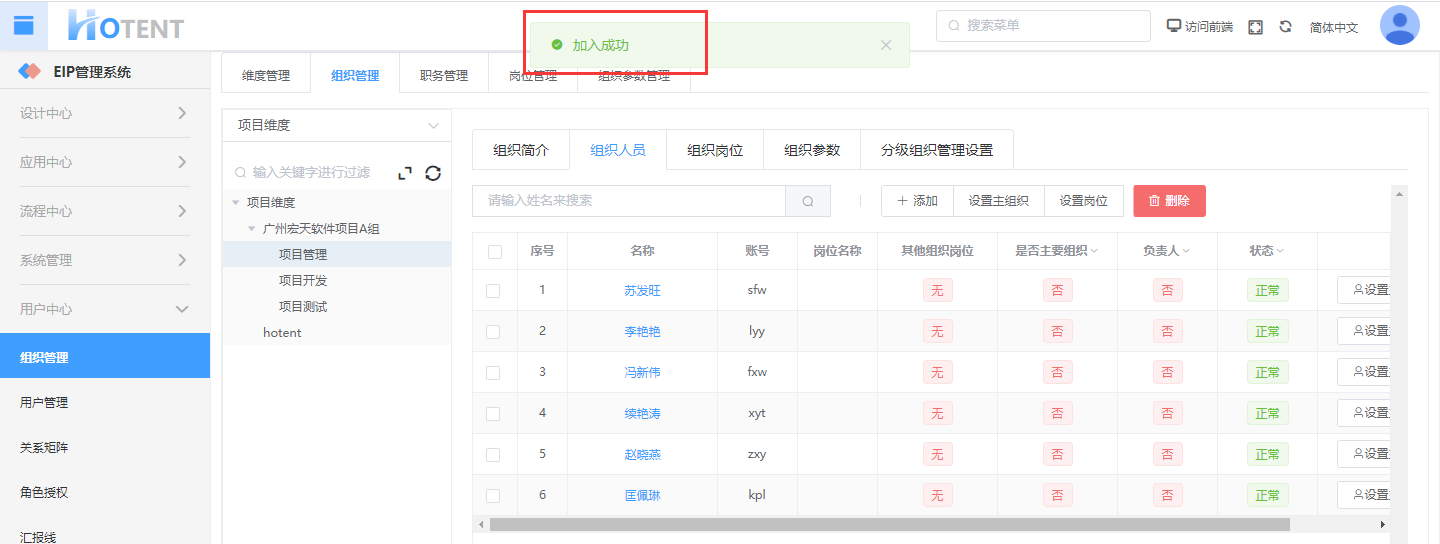
Task: Click the menu collapse icon at top-left
Action: pos(24,25)
